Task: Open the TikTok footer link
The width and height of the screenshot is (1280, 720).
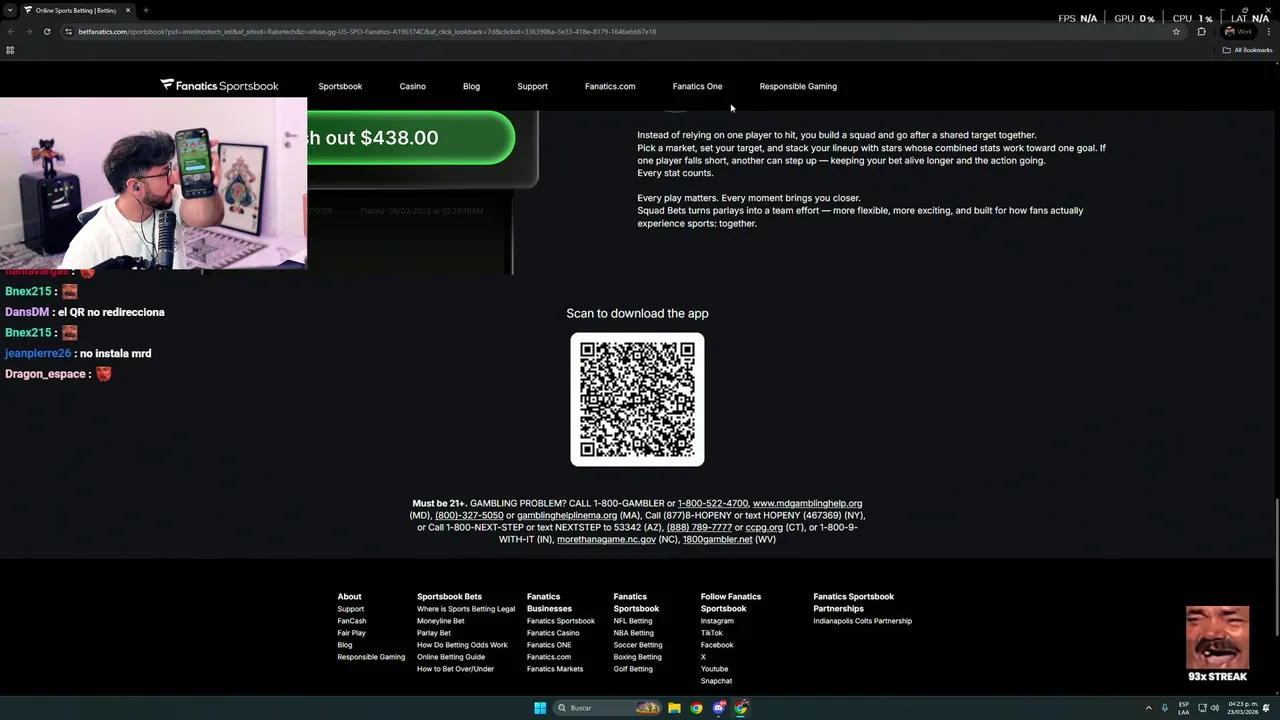Action: click(712, 633)
